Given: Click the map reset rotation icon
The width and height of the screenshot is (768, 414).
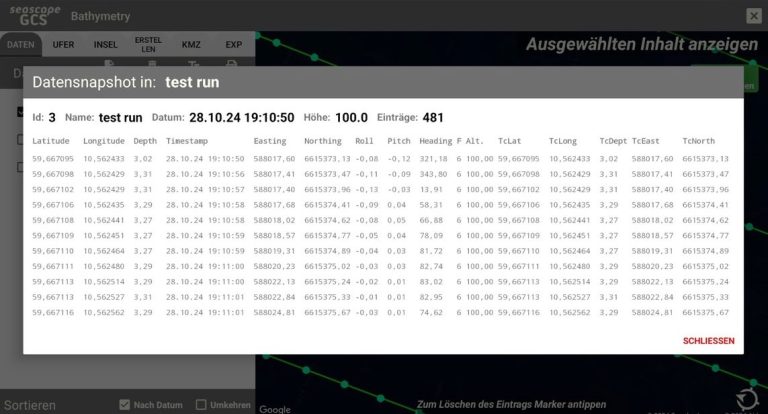Looking at the screenshot, I should (x=747, y=398).
